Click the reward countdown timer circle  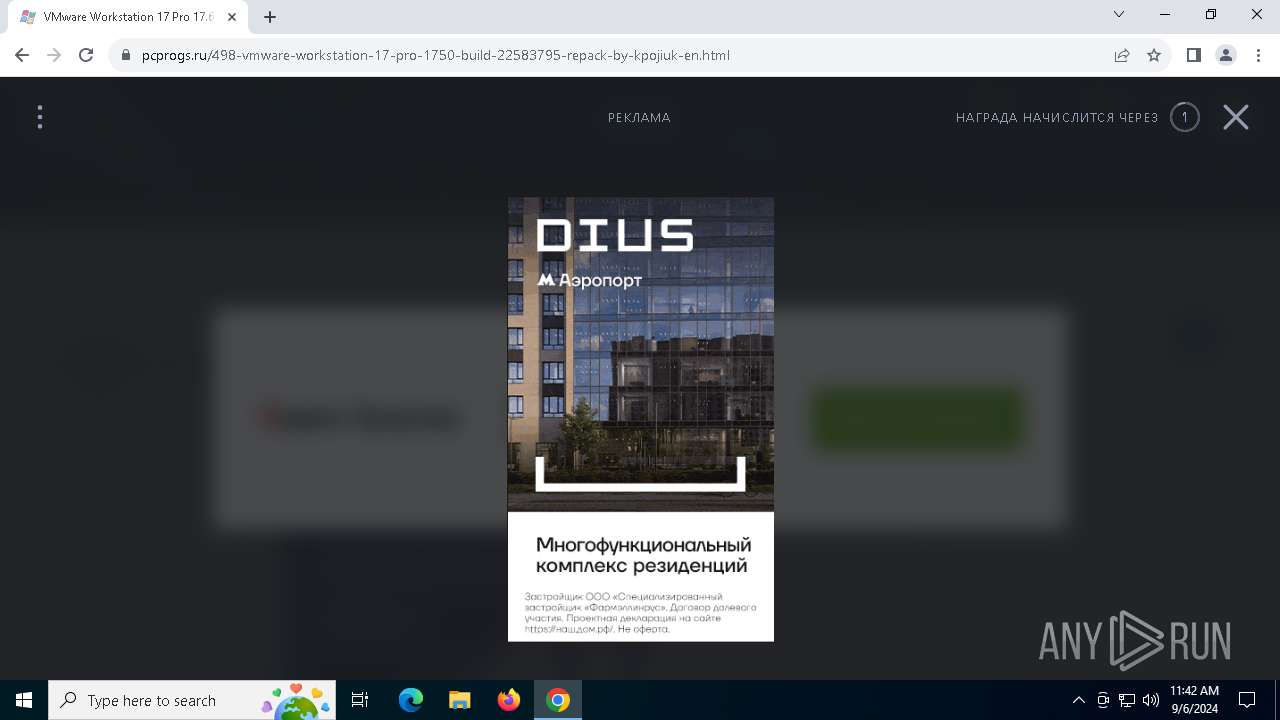(1185, 118)
